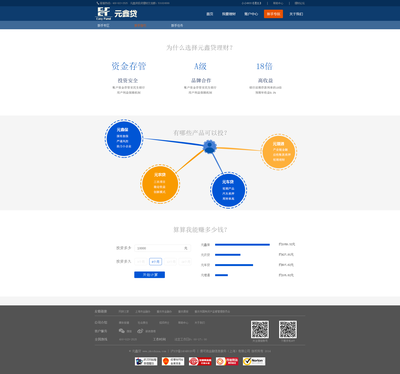Click the phone icon beside the hotline number
Screen dimensions: 400x374
point(98,3)
